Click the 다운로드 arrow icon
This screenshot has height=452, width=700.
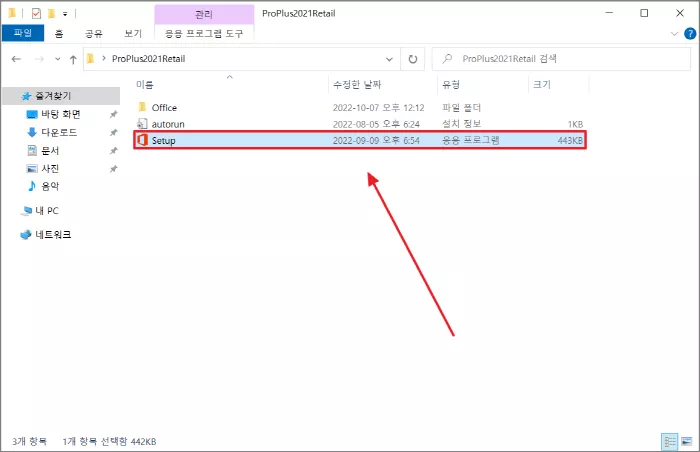click(32, 132)
